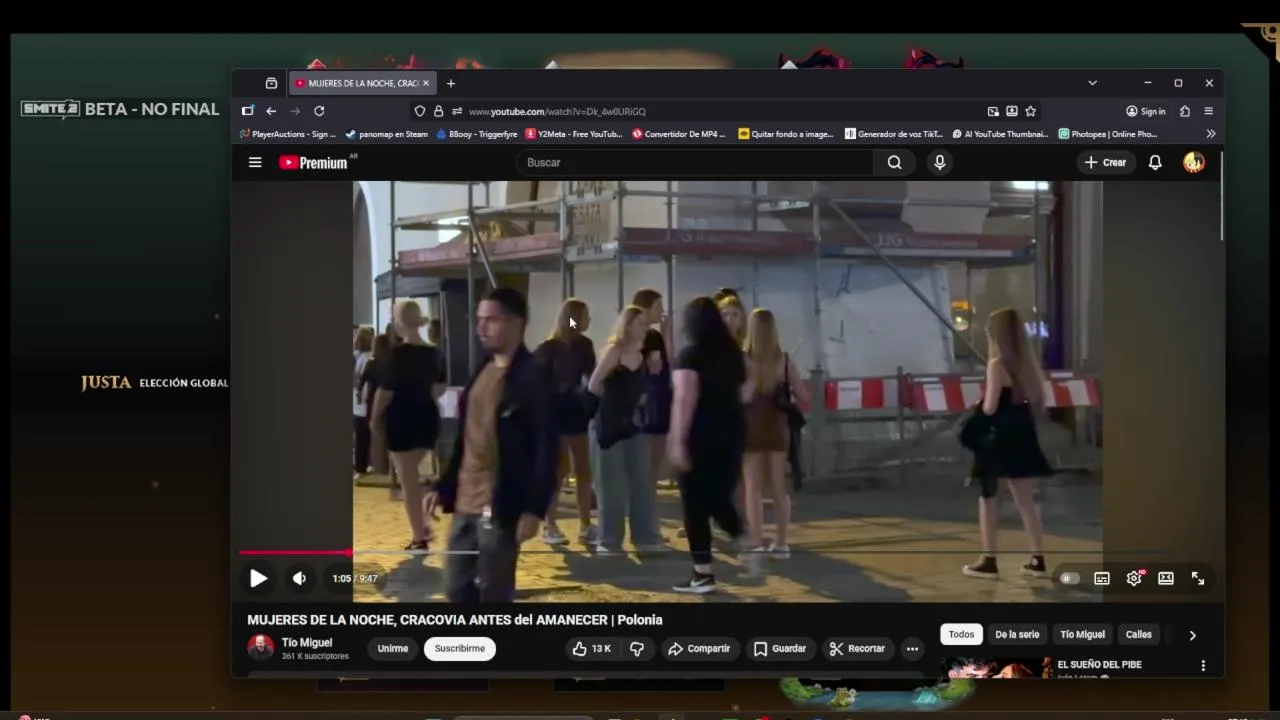1280x720 pixels.
Task: Start voice search with microphone
Action: 939,162
